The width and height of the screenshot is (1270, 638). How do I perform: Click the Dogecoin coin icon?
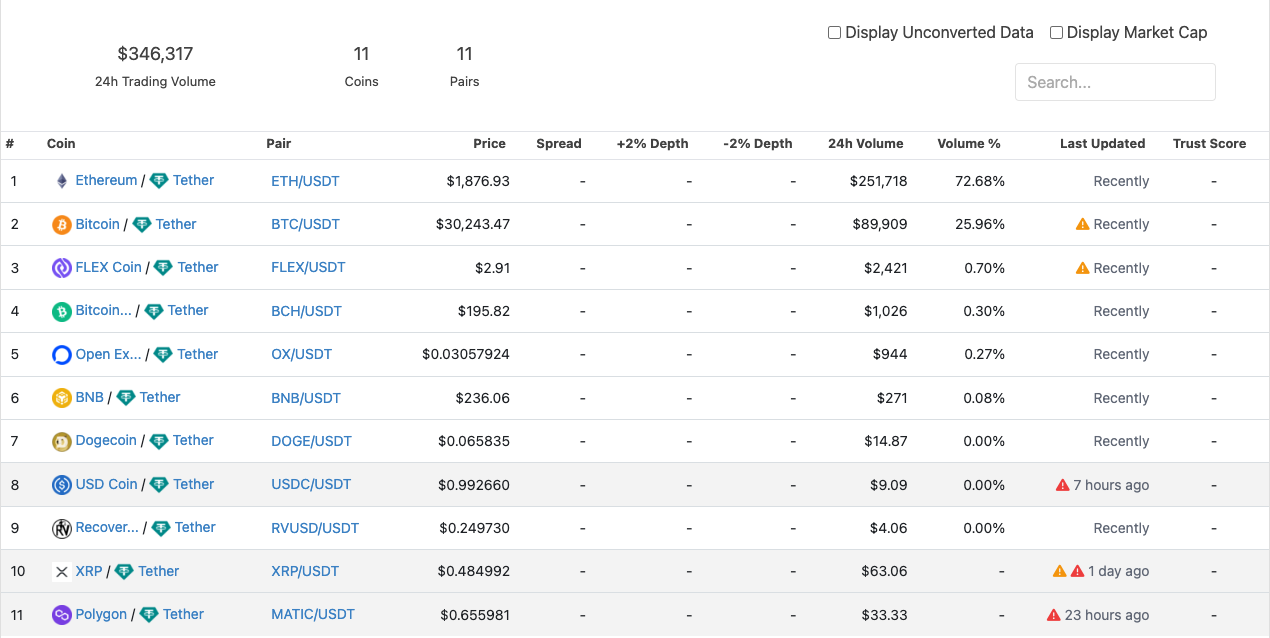(62, 441)
